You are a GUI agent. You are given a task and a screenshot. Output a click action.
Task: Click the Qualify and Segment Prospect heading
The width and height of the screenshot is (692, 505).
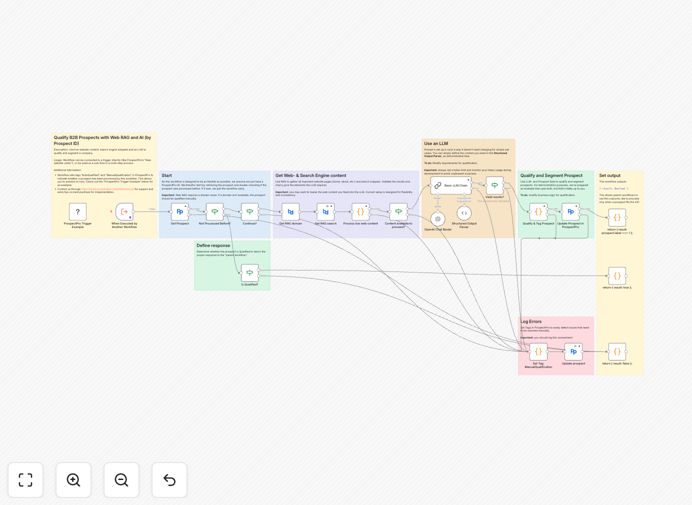[x=551, y=175]
